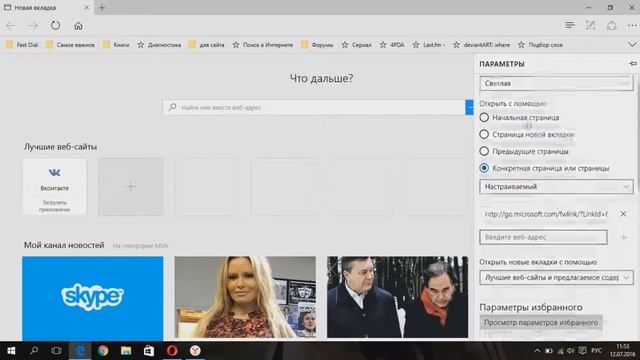
Task: Open Google Chrome from the taskbar
Action: tap(103, 351)
